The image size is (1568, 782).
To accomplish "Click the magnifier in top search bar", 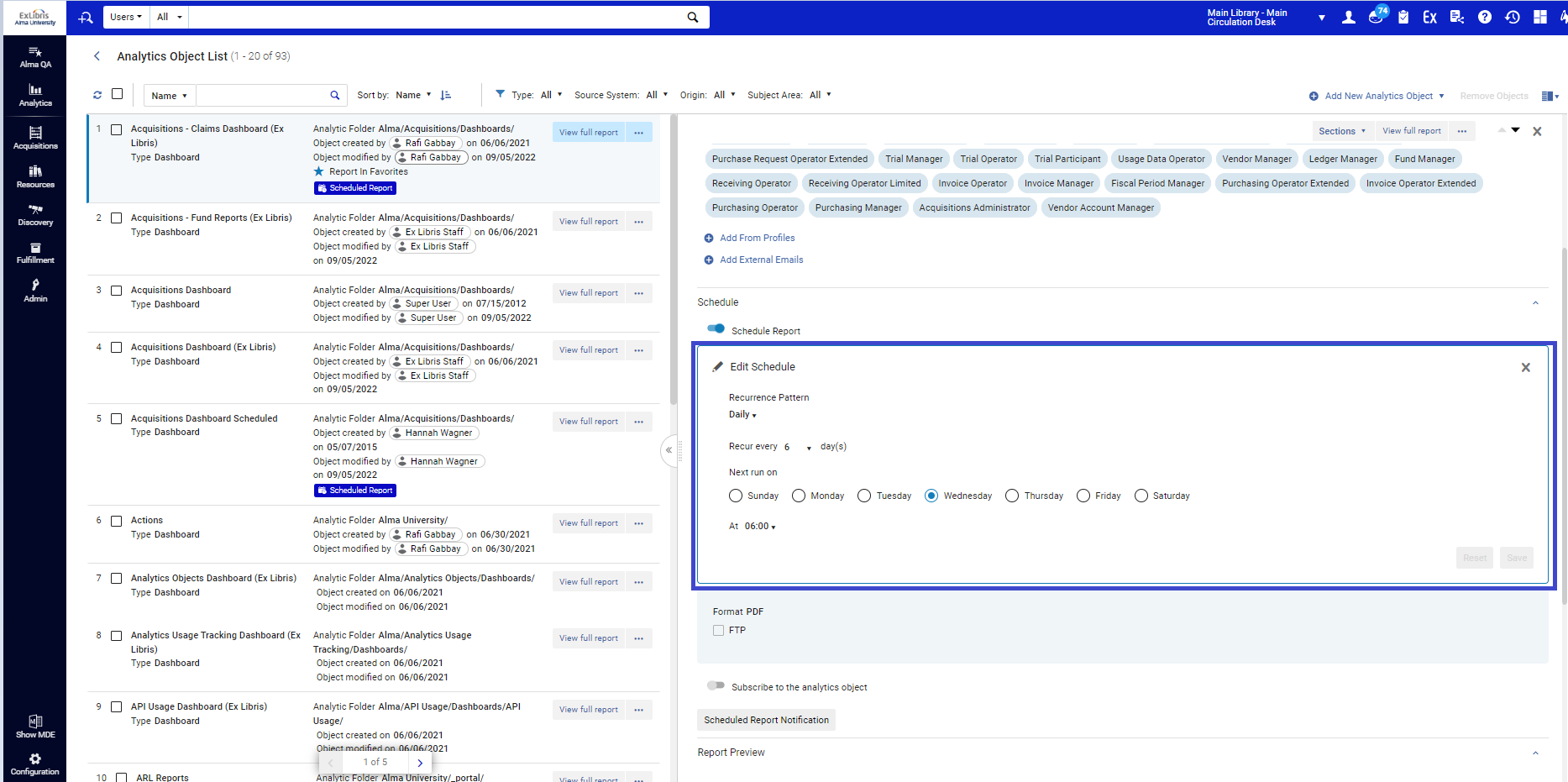I will 693,17.
